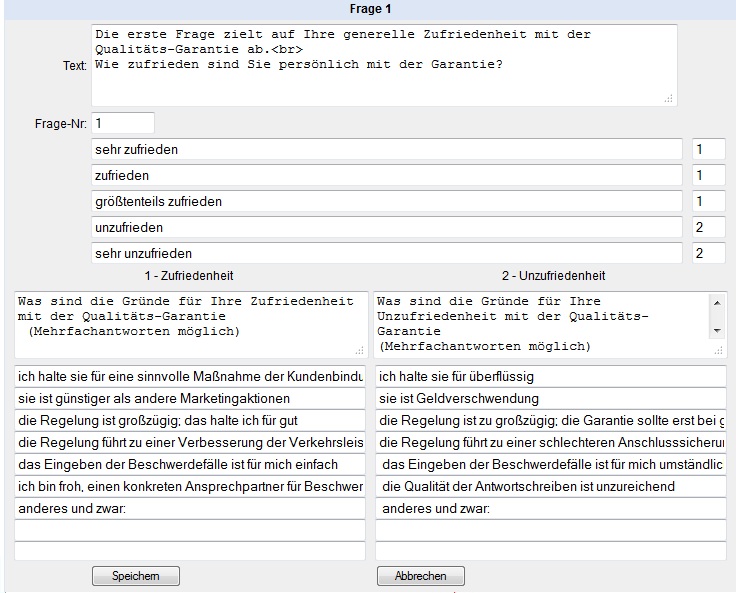This screenshot has width=736, height=593.
Task: Edit left column 'anderes und zwar:' field
Action: [x=190, y=509]
